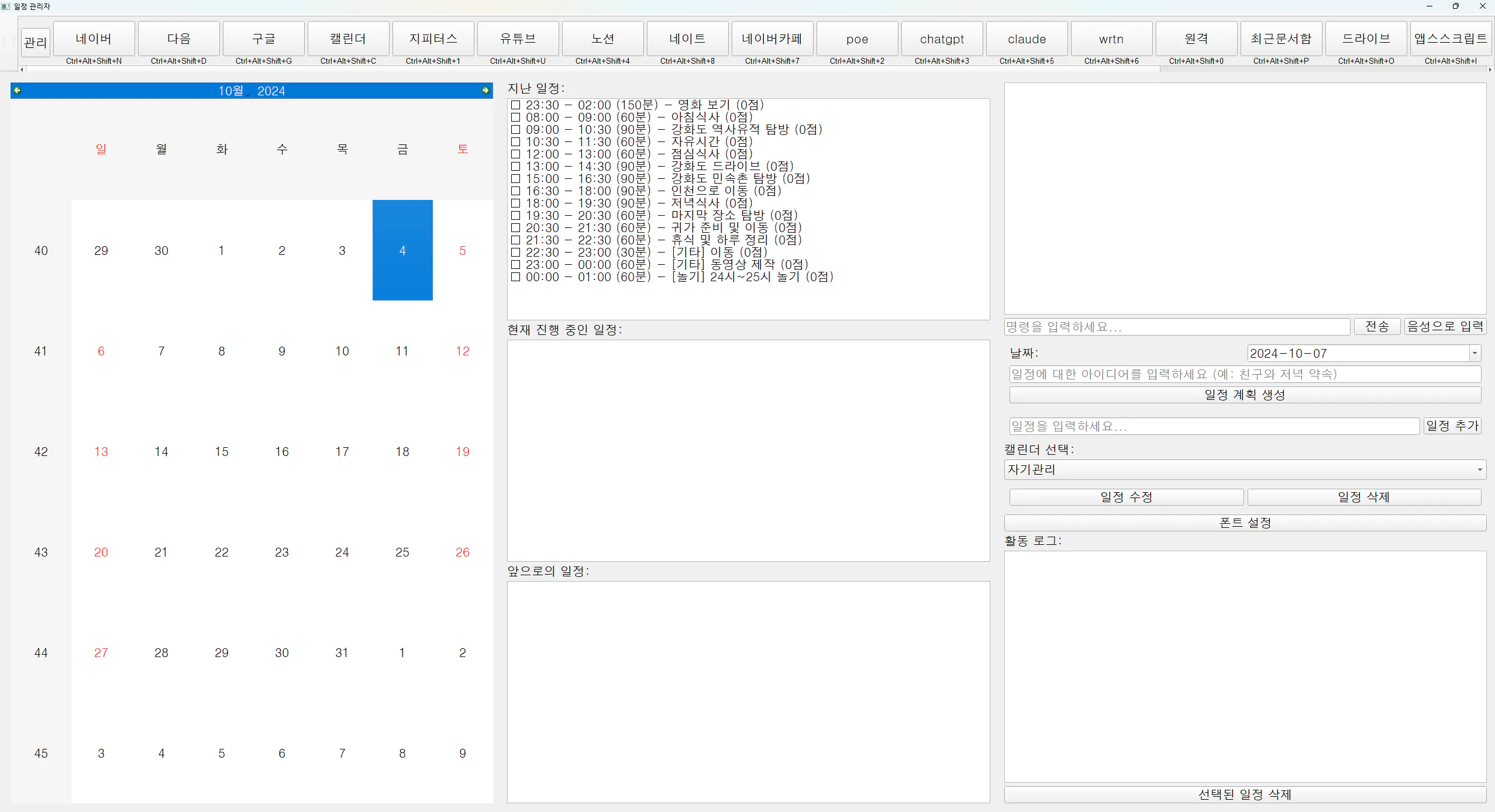Open the claude shortcut
The height and width of the screenshot is (812, 1495).
pyautogui.click(x=1026, y=39)
